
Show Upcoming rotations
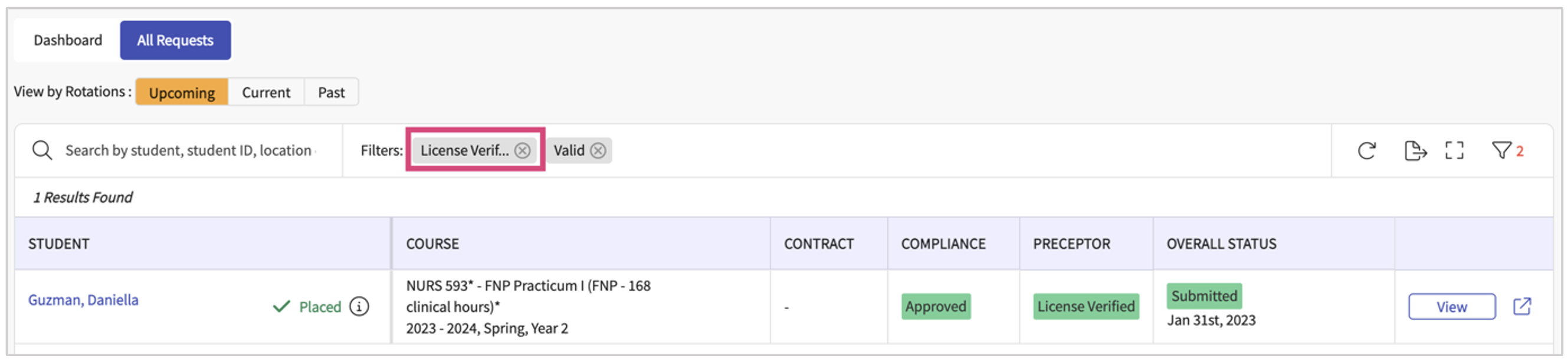(181, 93)
